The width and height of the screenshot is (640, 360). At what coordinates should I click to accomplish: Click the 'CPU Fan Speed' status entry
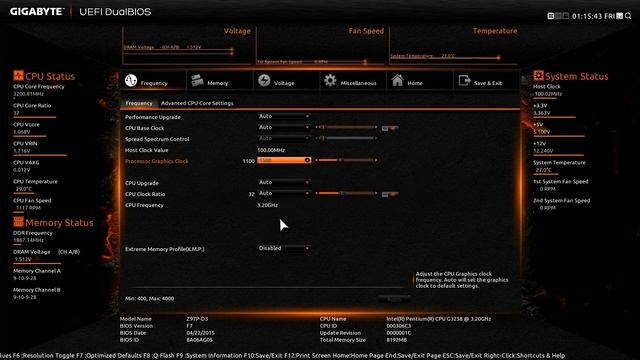coord(32,204)
